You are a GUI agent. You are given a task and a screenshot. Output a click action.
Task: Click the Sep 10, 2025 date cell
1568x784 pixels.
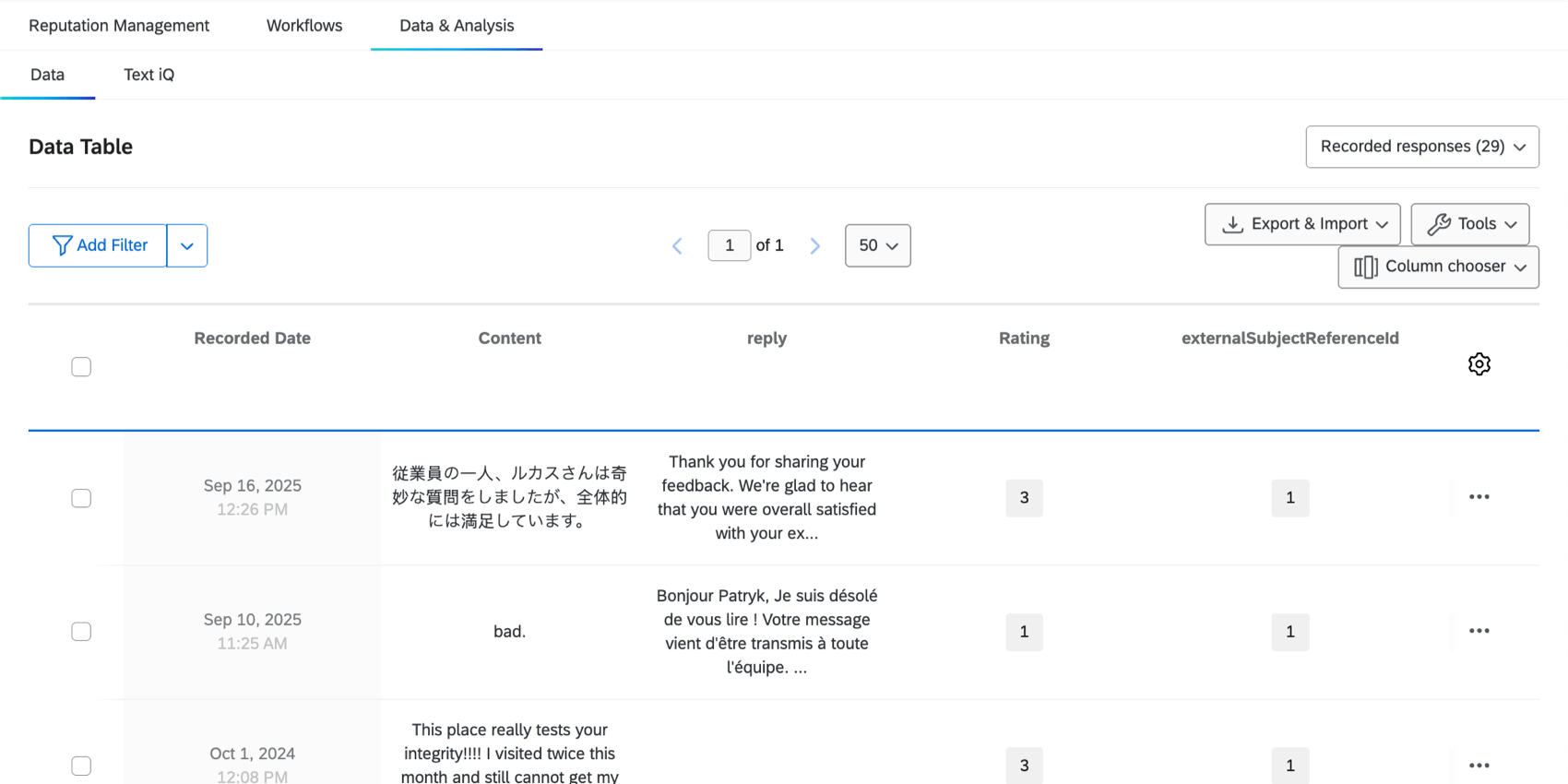[x=252, y=631]
